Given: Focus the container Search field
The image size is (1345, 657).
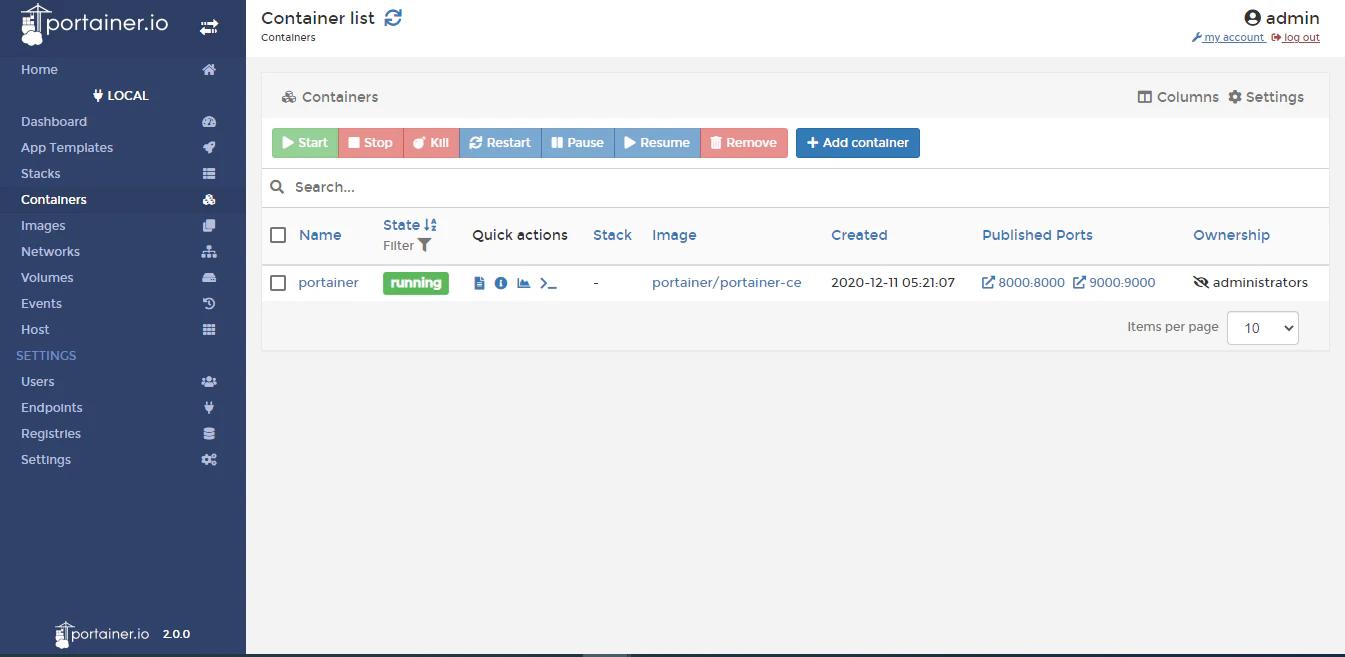Looking at the screenshot, I should tap(795, 187).
